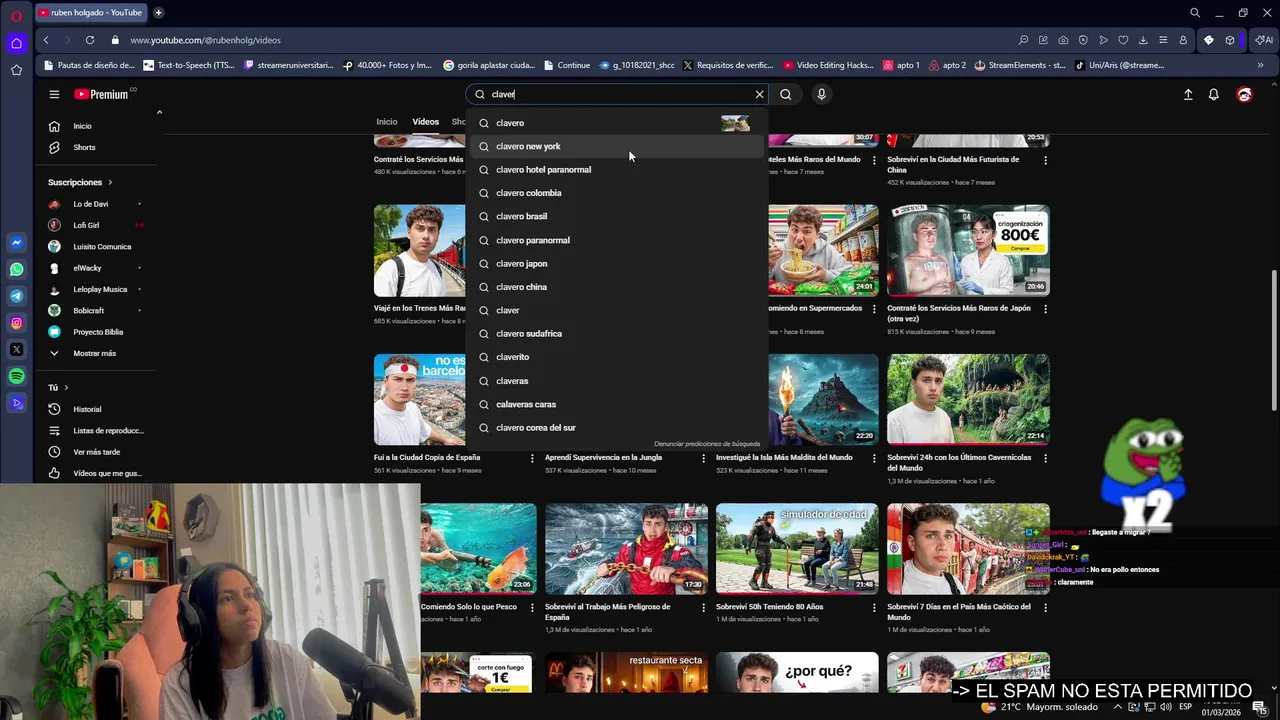Open options for 'Fui a la Ciudad Copia de España'
This screenshot has height=720, width=1280.
pos(532,458)
